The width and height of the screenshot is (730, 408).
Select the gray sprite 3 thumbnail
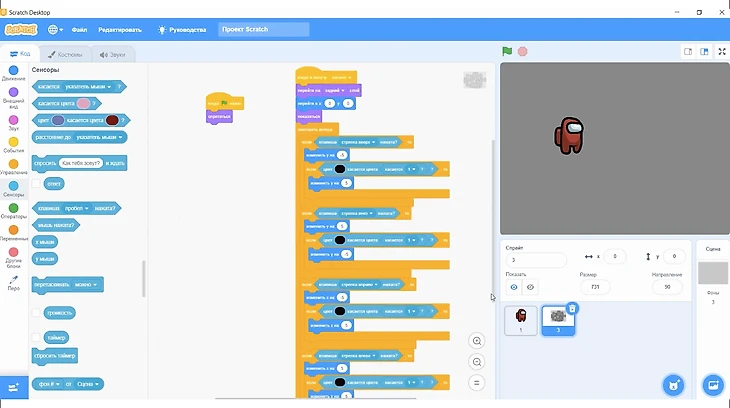point(558,320)
